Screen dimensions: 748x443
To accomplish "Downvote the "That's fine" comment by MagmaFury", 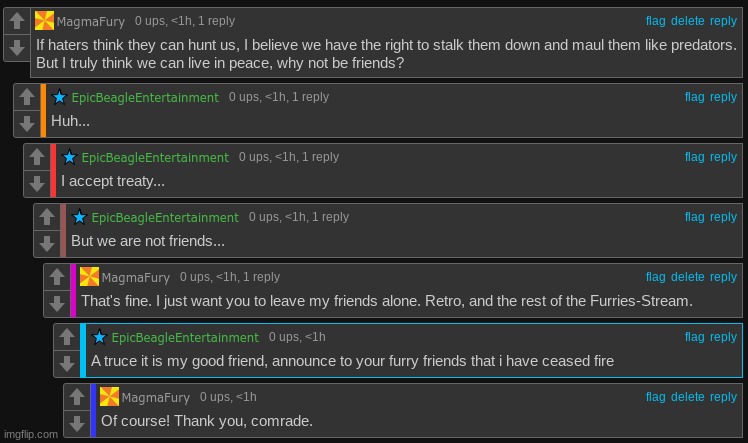I will pyautogui.click(x=57, y=303).
